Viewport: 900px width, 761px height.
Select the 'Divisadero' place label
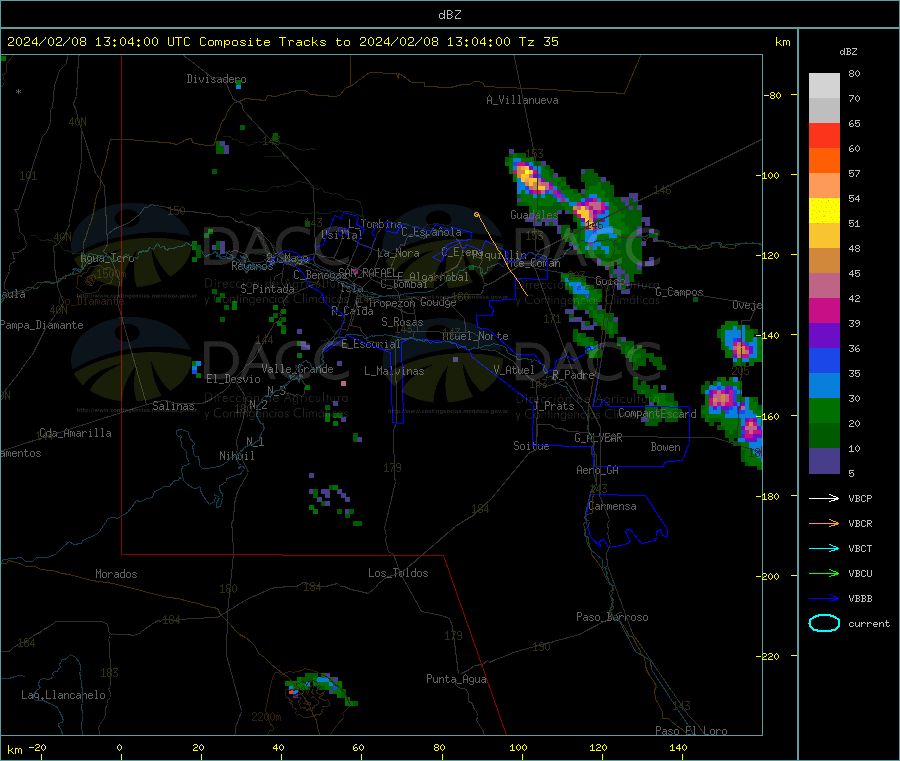click(x=216, y=79)
